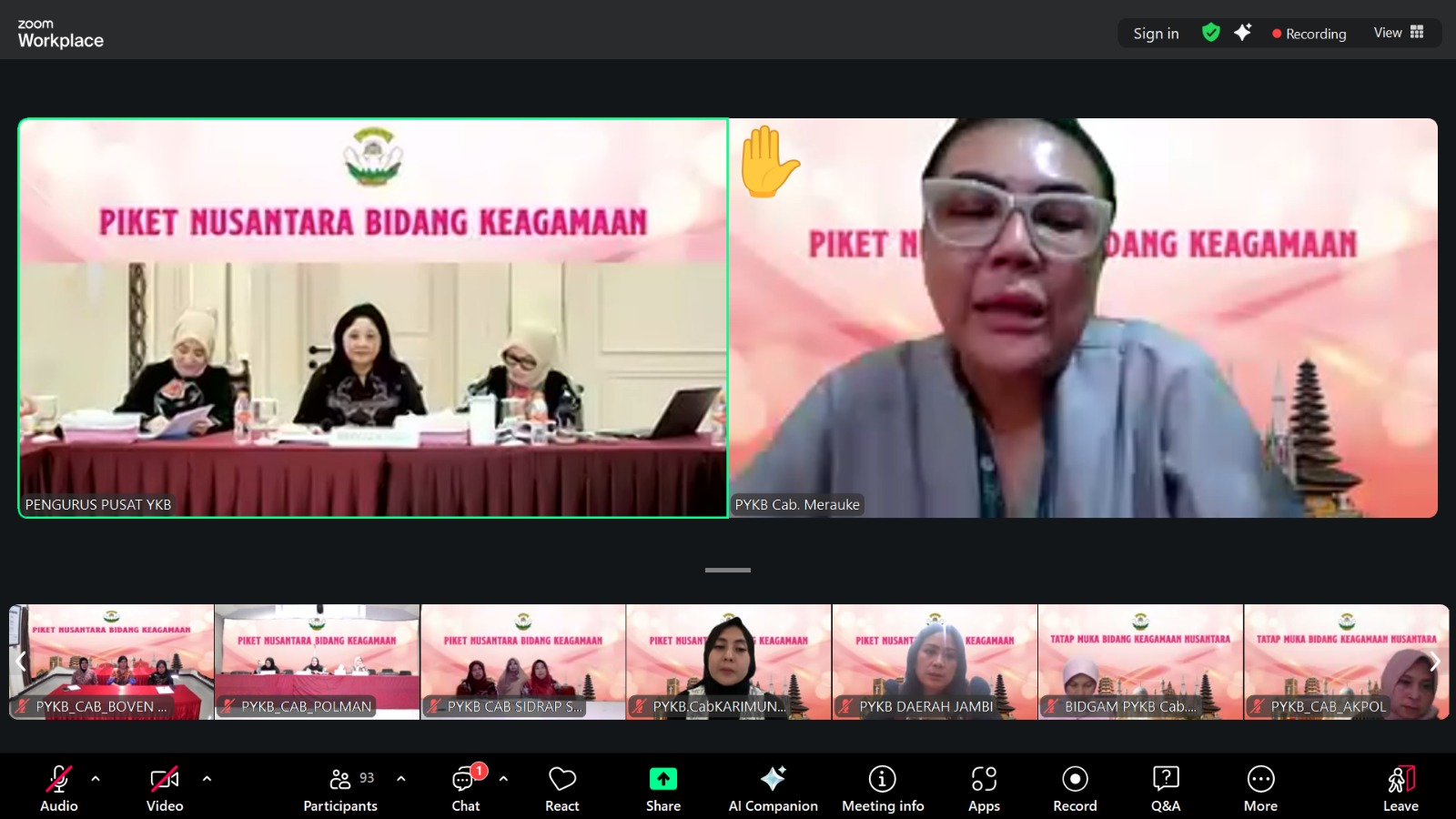Open the Meeting info panel

tap(882, 788)
